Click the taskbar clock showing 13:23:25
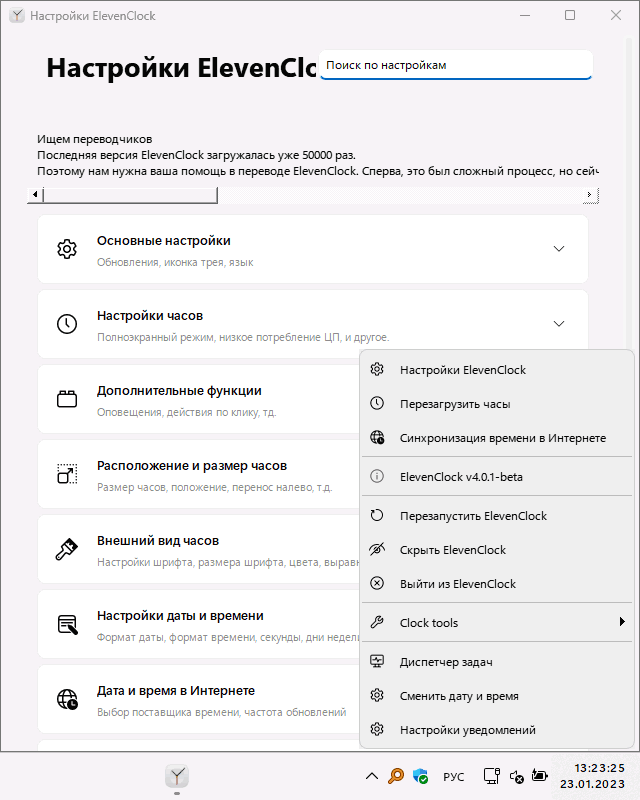Viewport: 640px width, 800px height. coord(593,776)
